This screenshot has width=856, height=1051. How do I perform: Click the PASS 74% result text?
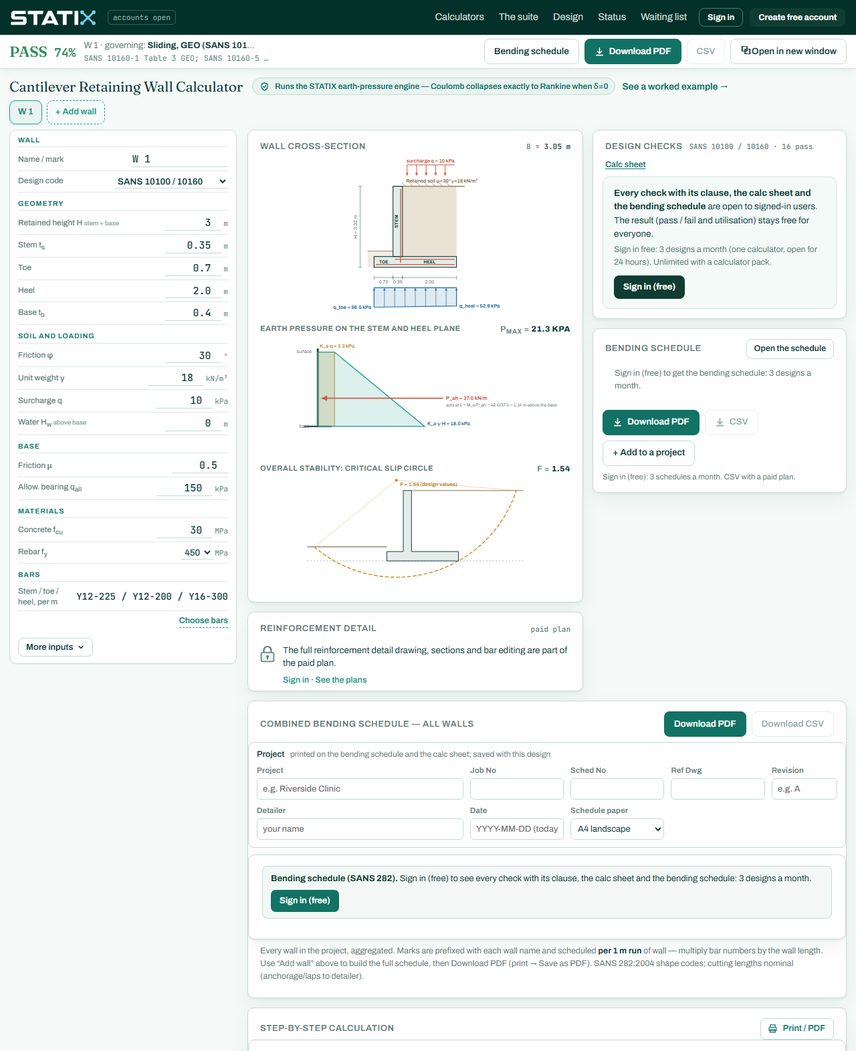click(43, 52)
